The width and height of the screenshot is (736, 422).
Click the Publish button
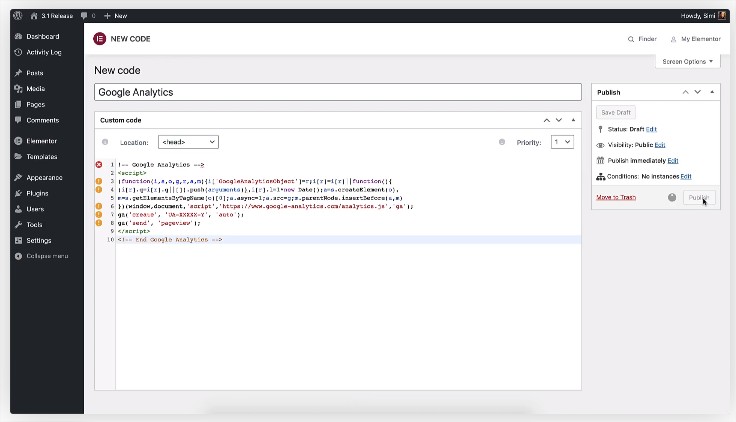coord(699,198)
